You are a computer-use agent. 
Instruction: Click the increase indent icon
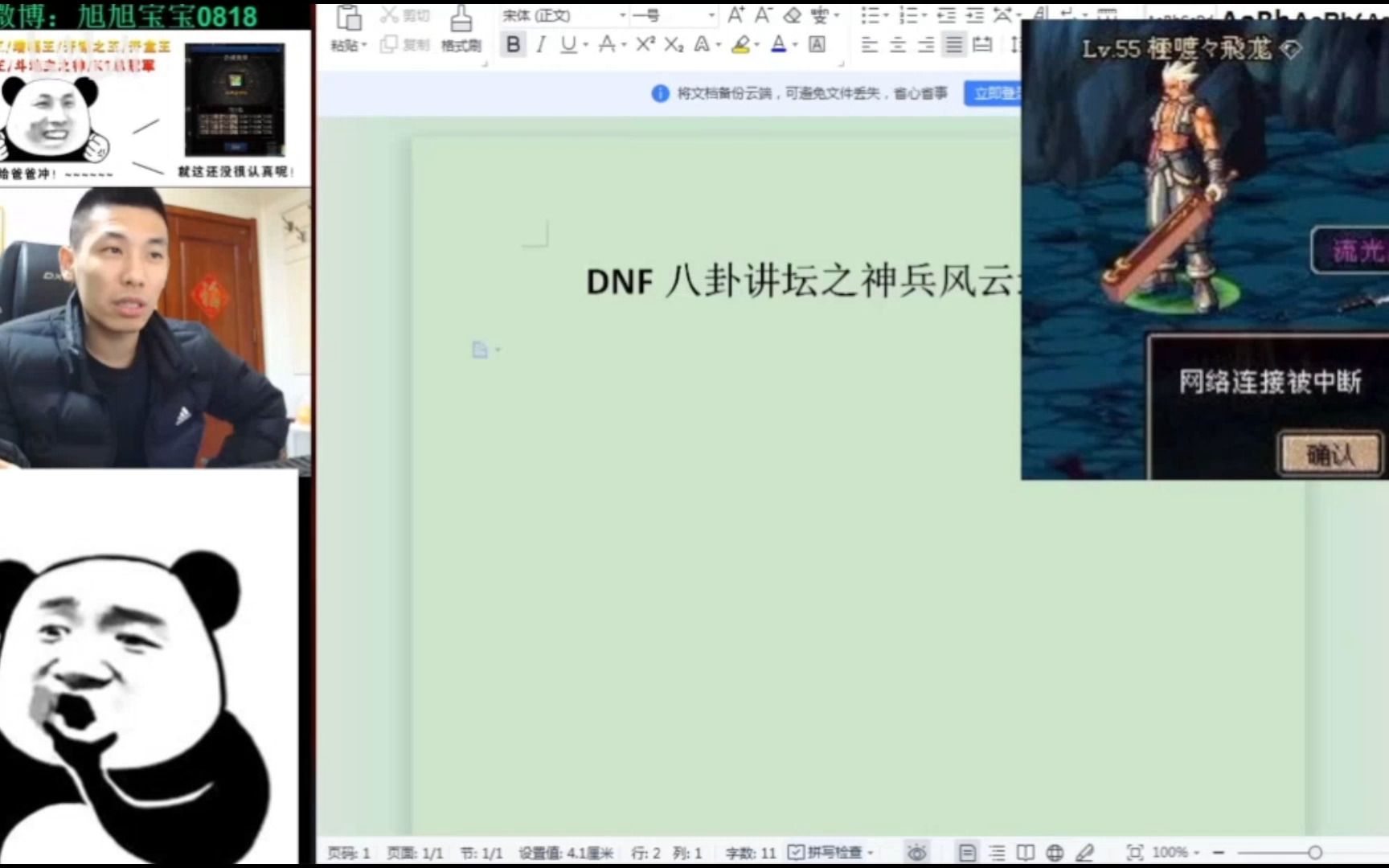tap(974, 15)
